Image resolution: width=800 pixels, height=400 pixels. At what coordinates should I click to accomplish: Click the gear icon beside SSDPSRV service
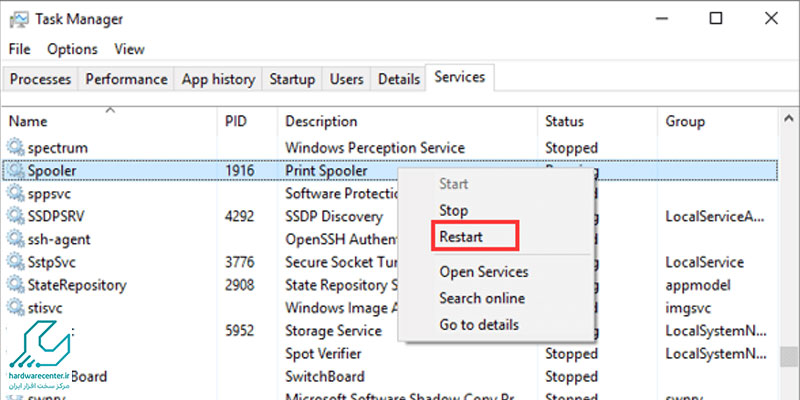pyautogui.click(x=15, y=216)
